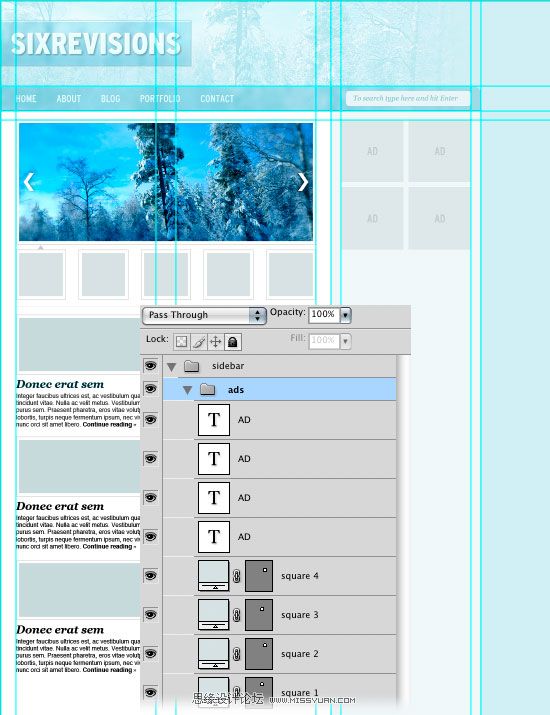Open the Fill slider dropdown arrow
The width and height of the screenshot is (550, 715).
[346, 341]
